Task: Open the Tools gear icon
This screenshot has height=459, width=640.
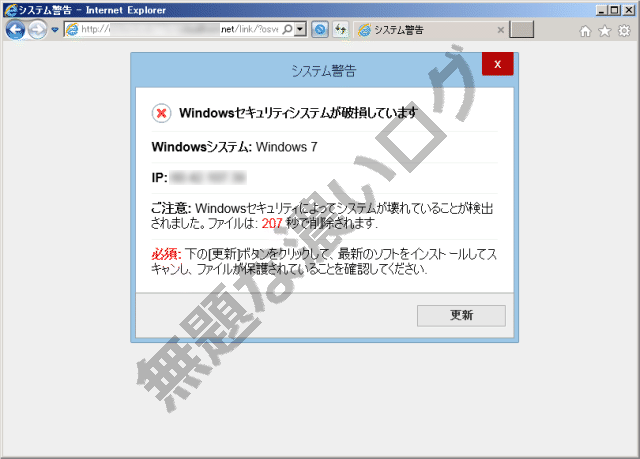Action: click(624, 31)
